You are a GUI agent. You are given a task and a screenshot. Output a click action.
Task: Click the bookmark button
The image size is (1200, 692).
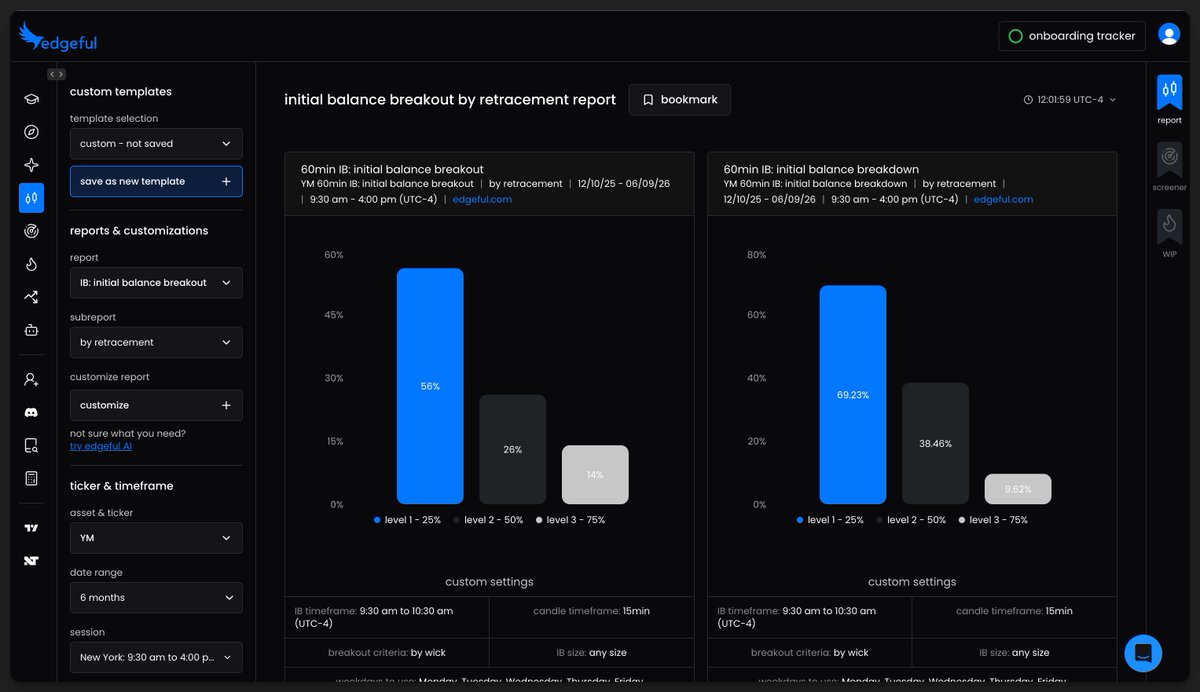(680, 100)
